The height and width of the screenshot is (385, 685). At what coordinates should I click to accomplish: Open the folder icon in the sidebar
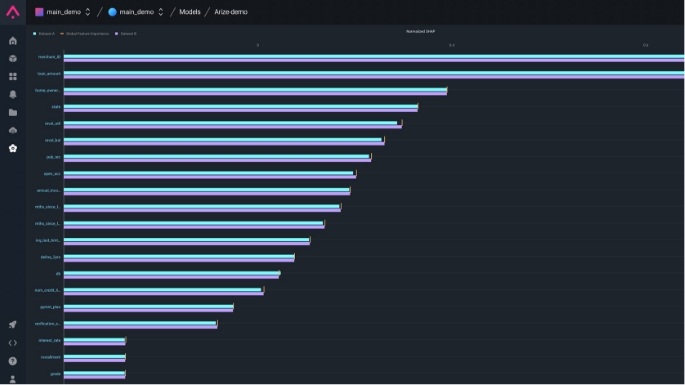[13, 112]
